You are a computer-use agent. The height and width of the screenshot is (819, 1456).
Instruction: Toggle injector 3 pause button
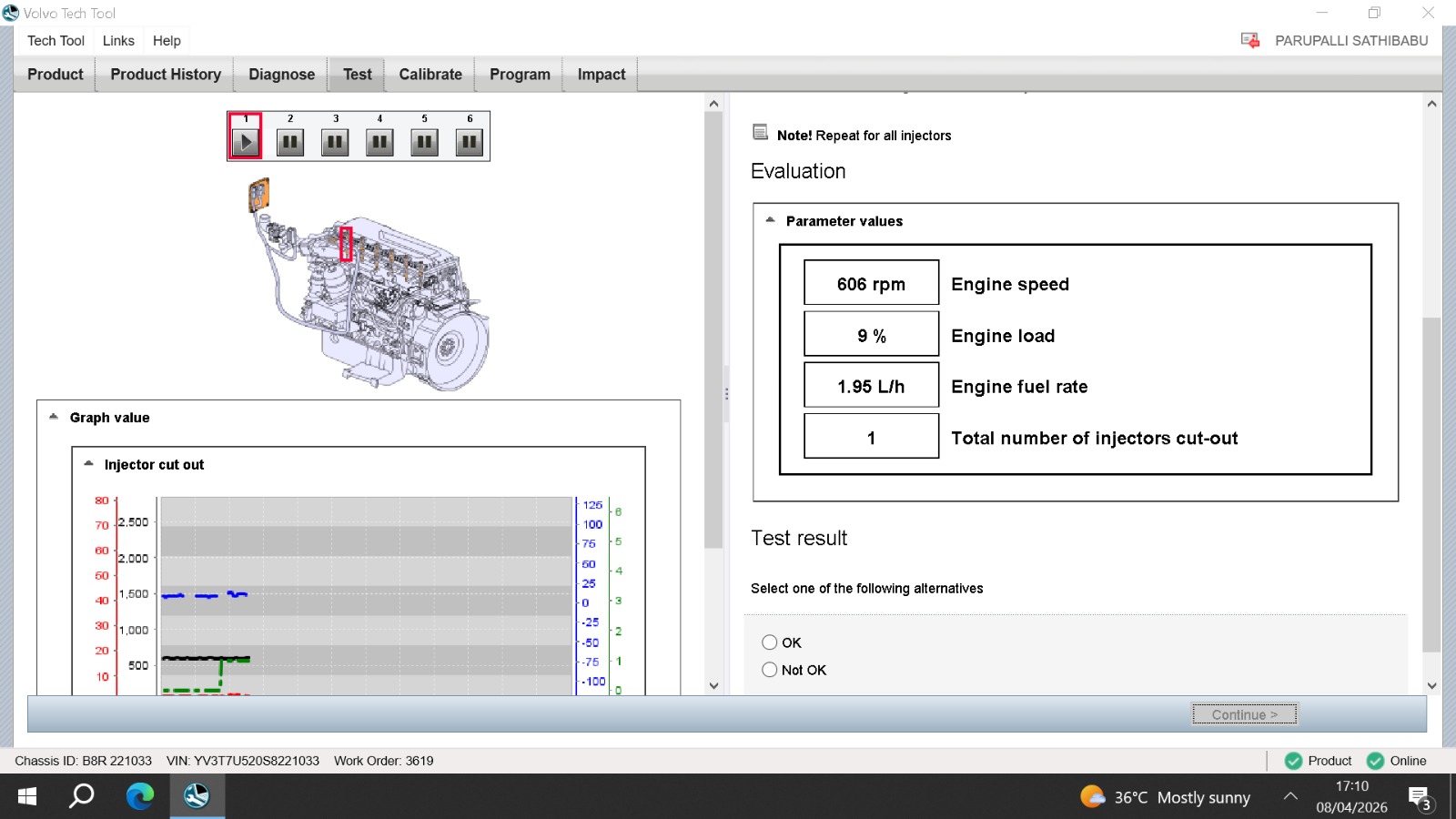[x=335, y=142]
